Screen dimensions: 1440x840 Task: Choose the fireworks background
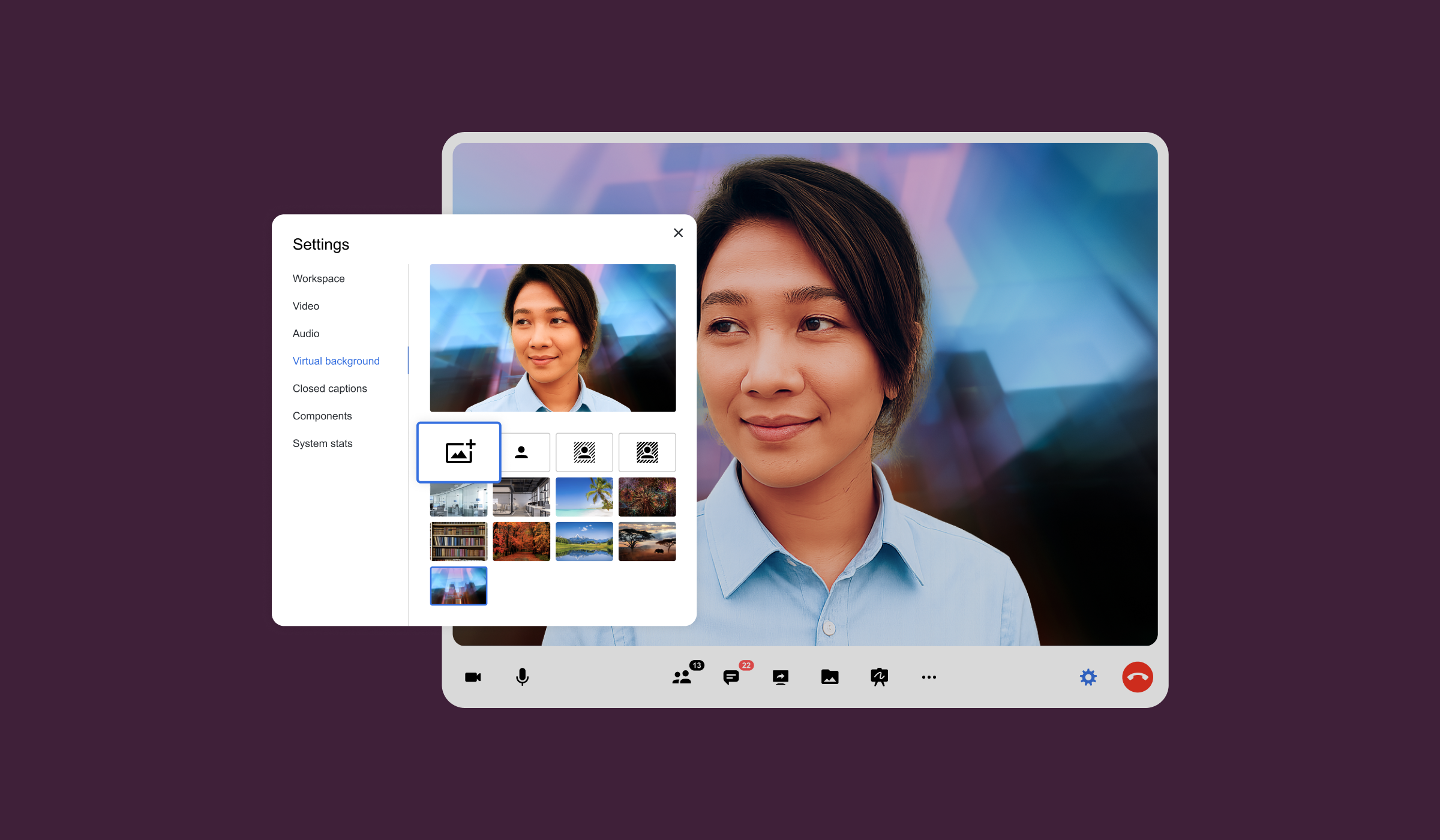647,497
